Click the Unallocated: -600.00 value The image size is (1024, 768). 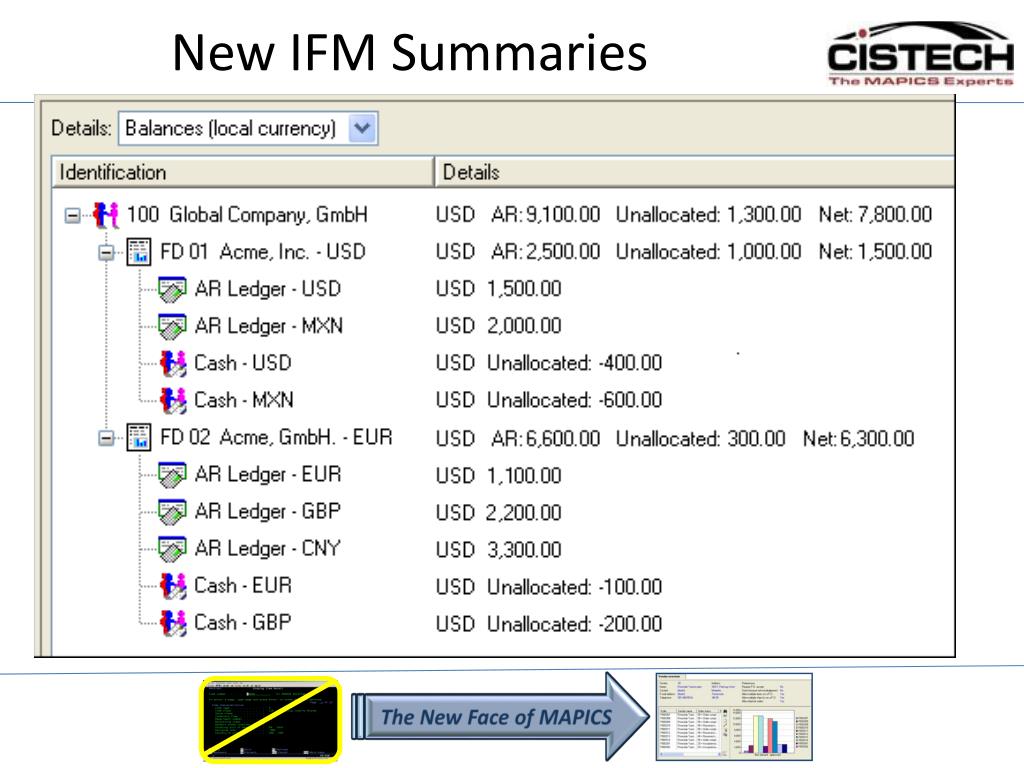tap(575, 400)
